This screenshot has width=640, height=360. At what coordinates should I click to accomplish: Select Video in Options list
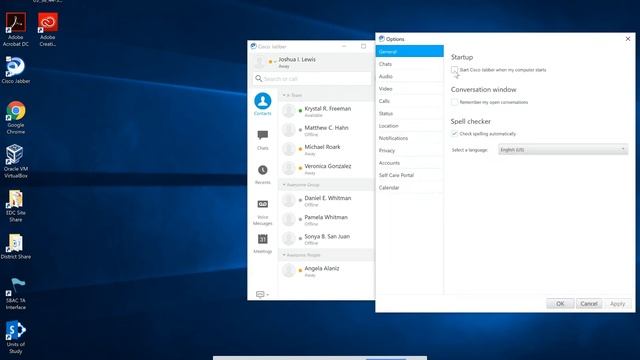(x=409, y=89)
